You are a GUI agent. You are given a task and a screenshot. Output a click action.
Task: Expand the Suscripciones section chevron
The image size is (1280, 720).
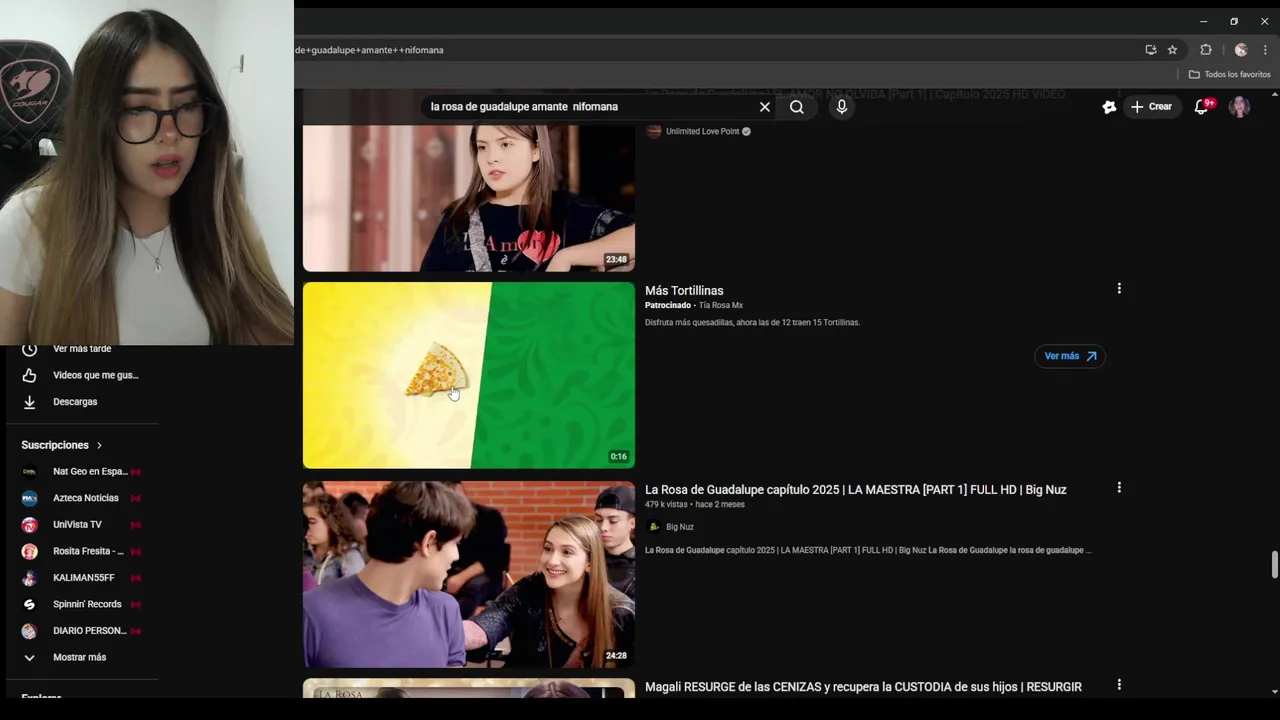pos(99,445)
